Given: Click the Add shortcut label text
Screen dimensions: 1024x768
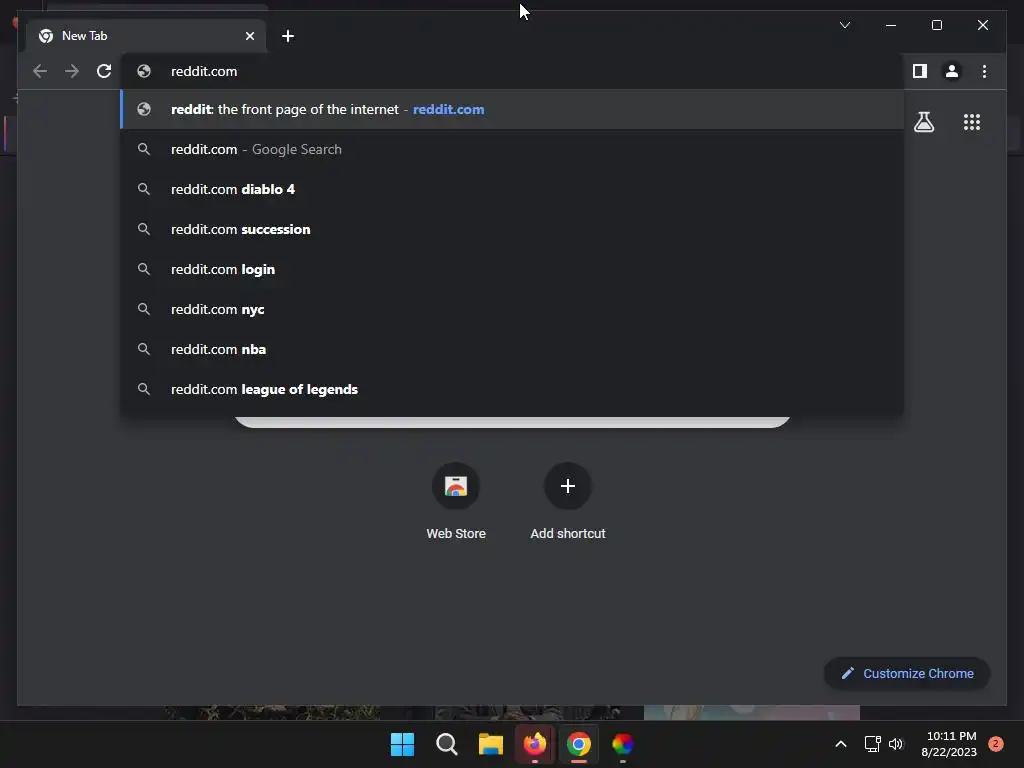Looking at the screenshot, I should pyautogui.click(x=568, y=534).
